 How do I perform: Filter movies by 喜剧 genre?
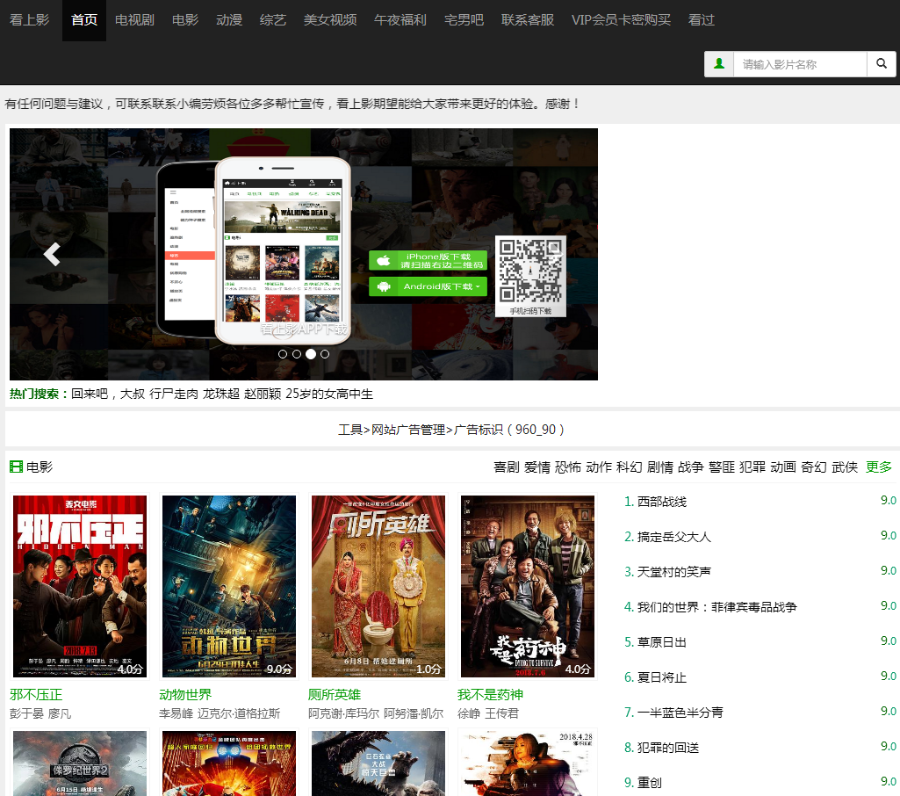click(x=506, y=467)
